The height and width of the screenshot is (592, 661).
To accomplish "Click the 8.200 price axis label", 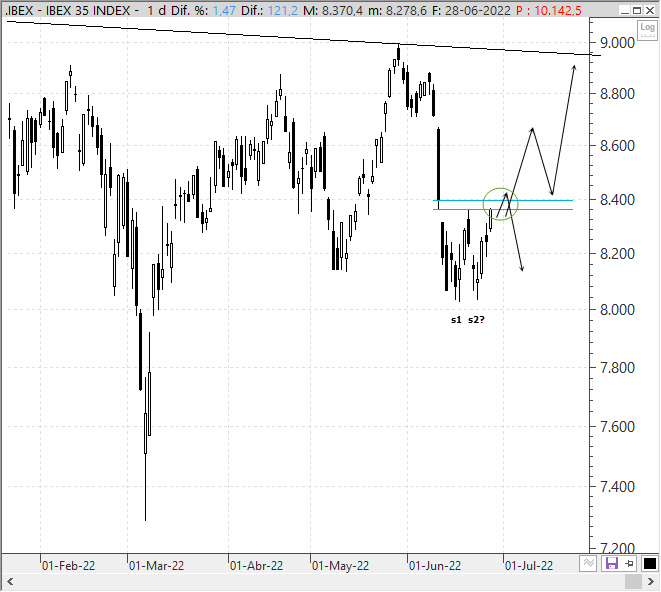I will click(617, 254).
